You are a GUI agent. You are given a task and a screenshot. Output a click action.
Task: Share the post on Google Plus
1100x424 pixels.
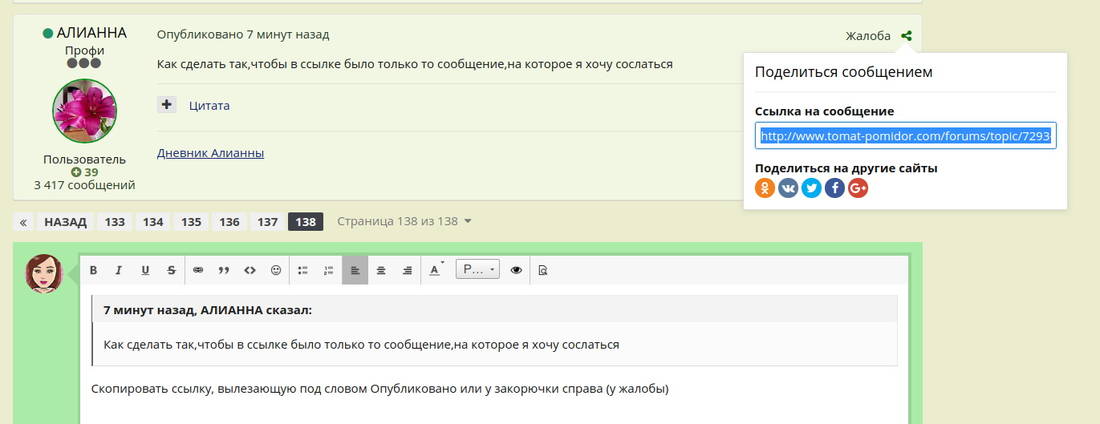pos(857,188)
